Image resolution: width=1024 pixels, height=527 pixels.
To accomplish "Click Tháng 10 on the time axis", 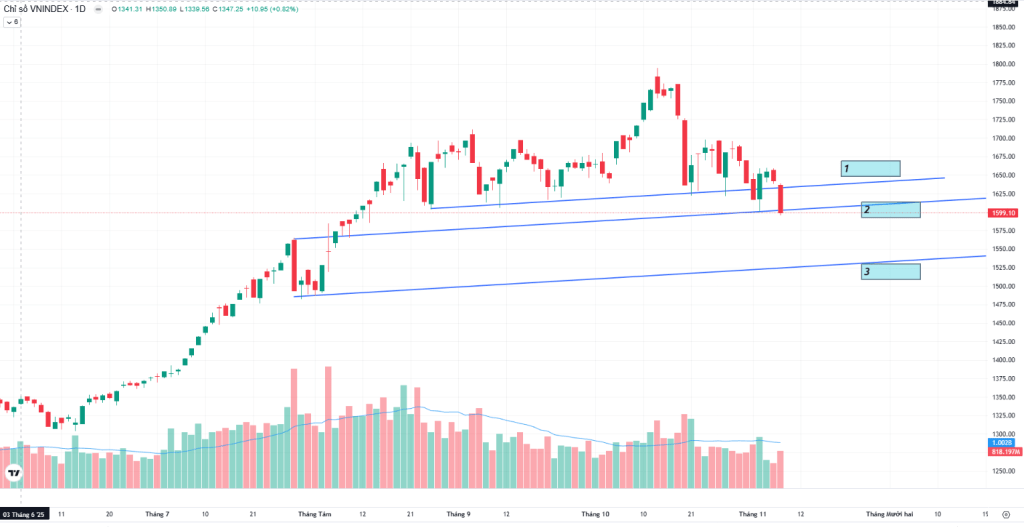I will point(595,514).
